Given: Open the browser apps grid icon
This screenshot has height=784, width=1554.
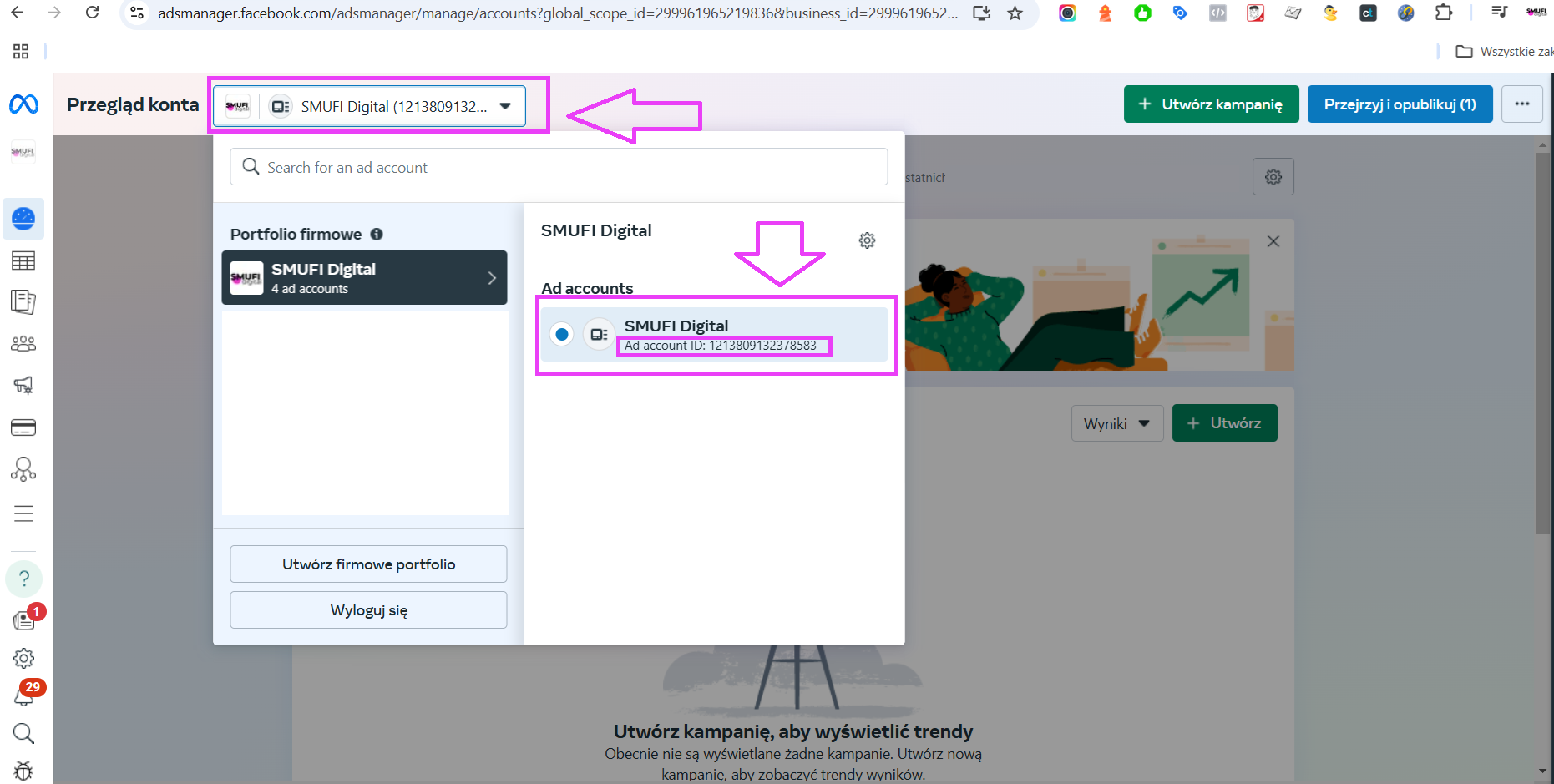Looking at the screenshot, I should pos(21,52).
